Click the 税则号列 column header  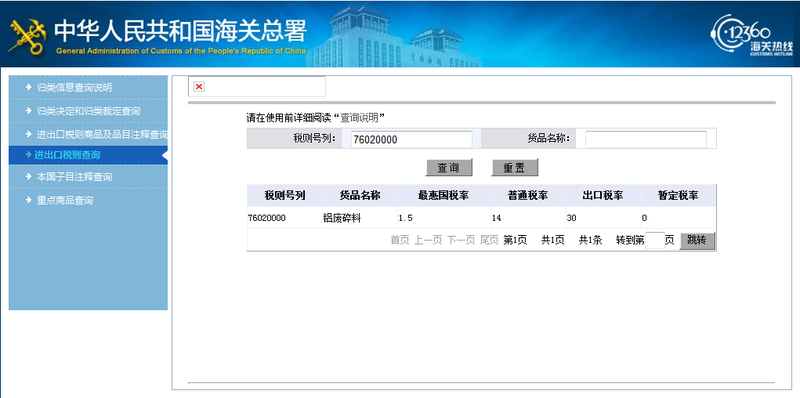point(285,195)
